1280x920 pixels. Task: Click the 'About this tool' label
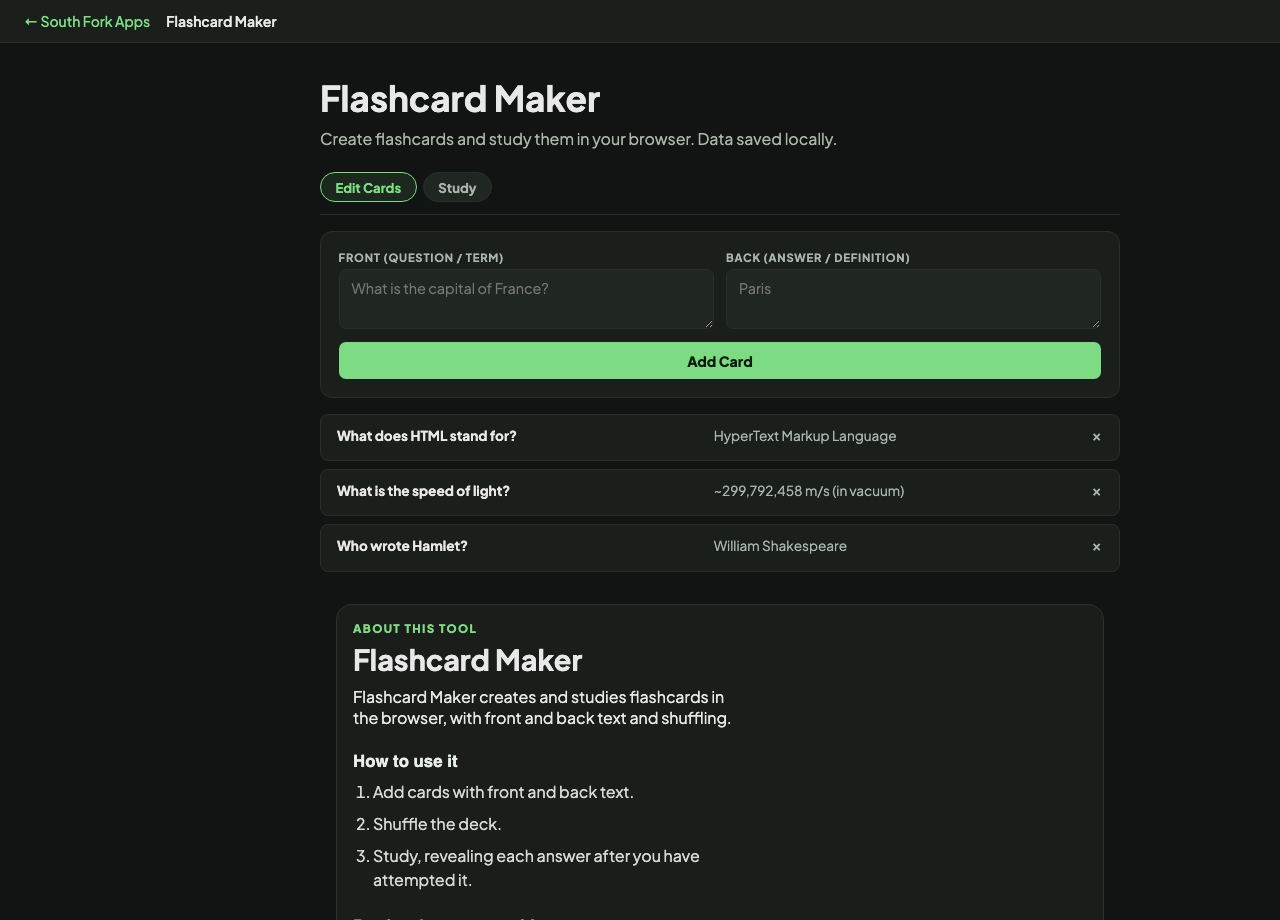click(415, 628)
